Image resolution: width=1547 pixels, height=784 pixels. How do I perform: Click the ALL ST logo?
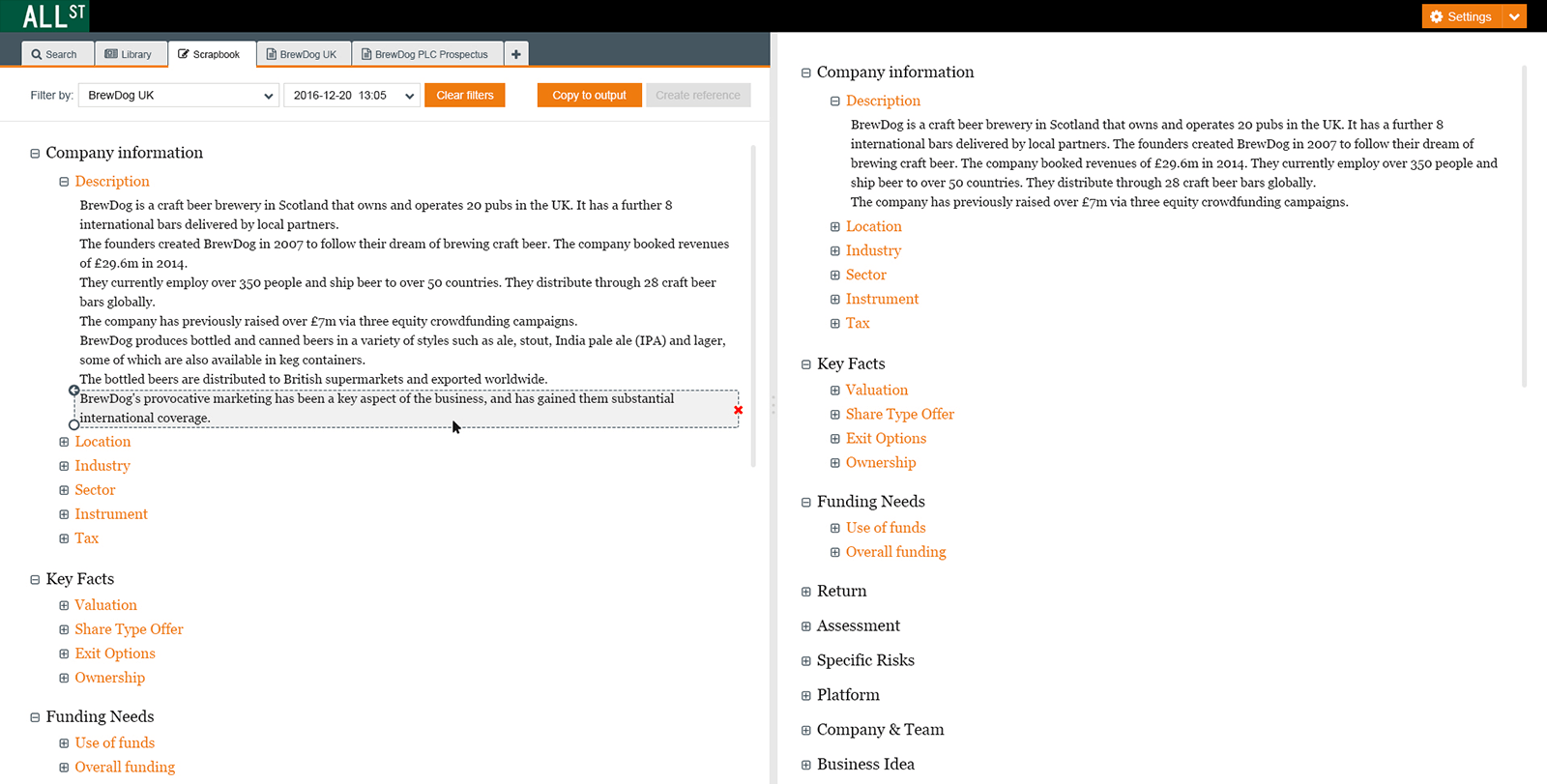click(x=54, y=15)
